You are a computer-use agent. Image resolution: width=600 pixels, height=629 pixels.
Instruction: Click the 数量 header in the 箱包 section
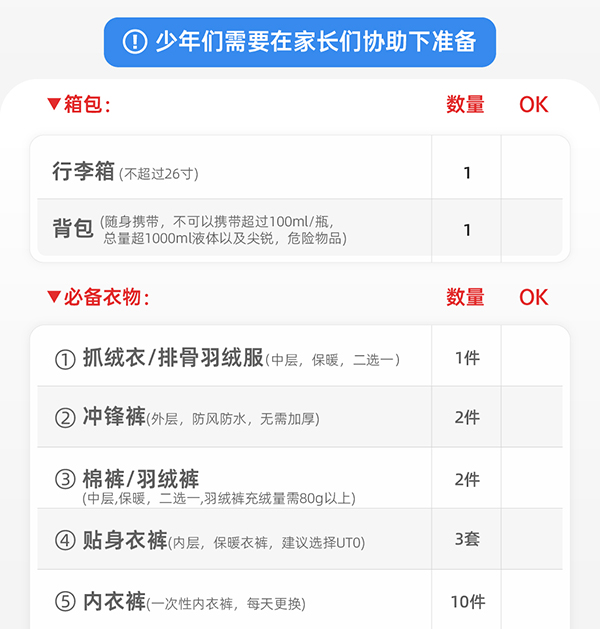tap(465, 104)
